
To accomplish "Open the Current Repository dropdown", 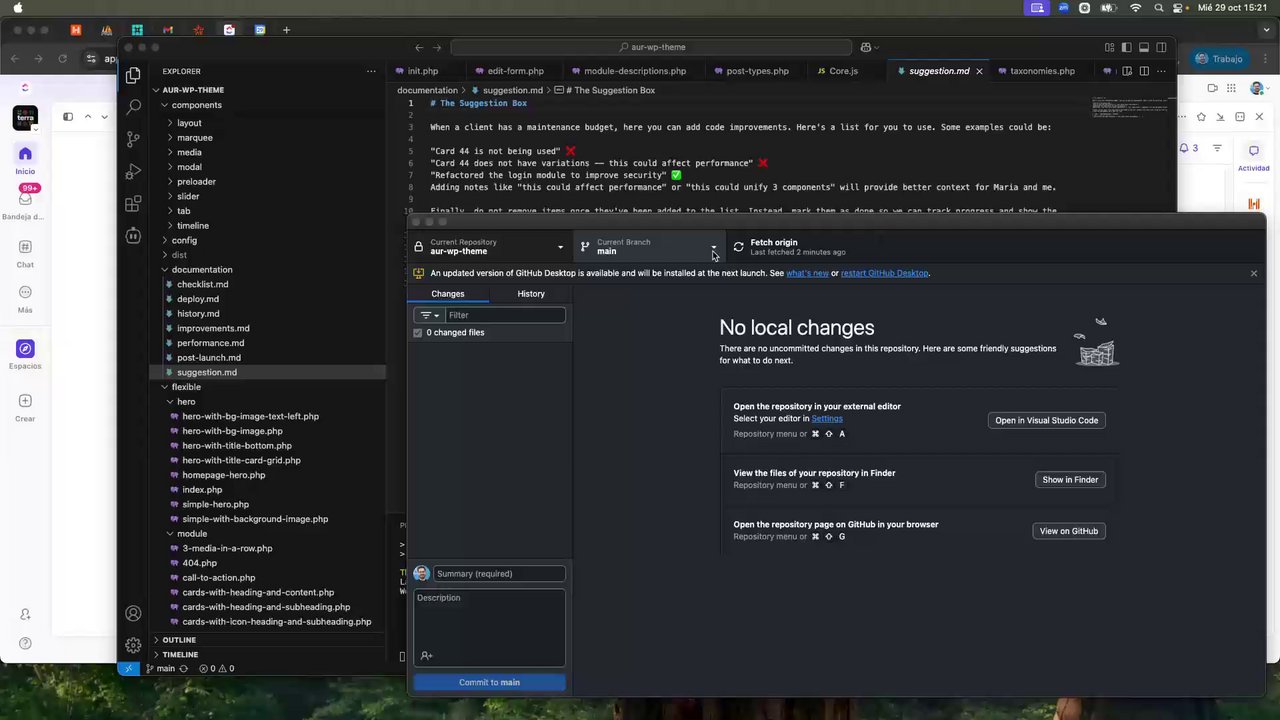I will pyautogui.click(x=489, y=247).
